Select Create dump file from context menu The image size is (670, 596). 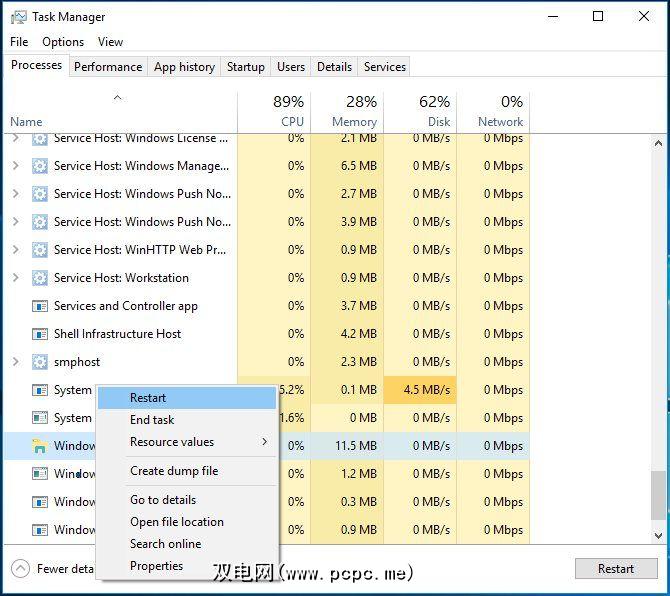(187, 471)
